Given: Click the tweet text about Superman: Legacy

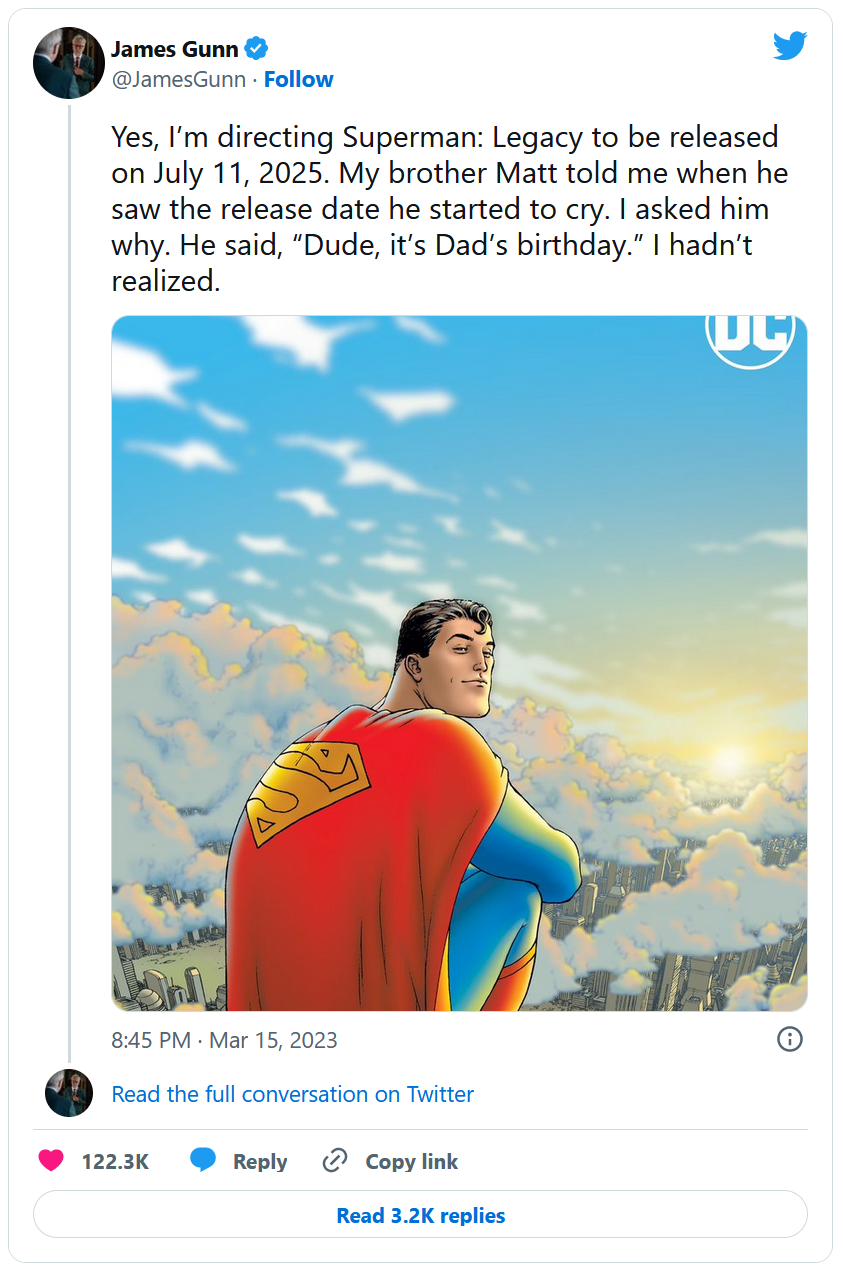Looking at the screenshot, I should click(450, 209).
